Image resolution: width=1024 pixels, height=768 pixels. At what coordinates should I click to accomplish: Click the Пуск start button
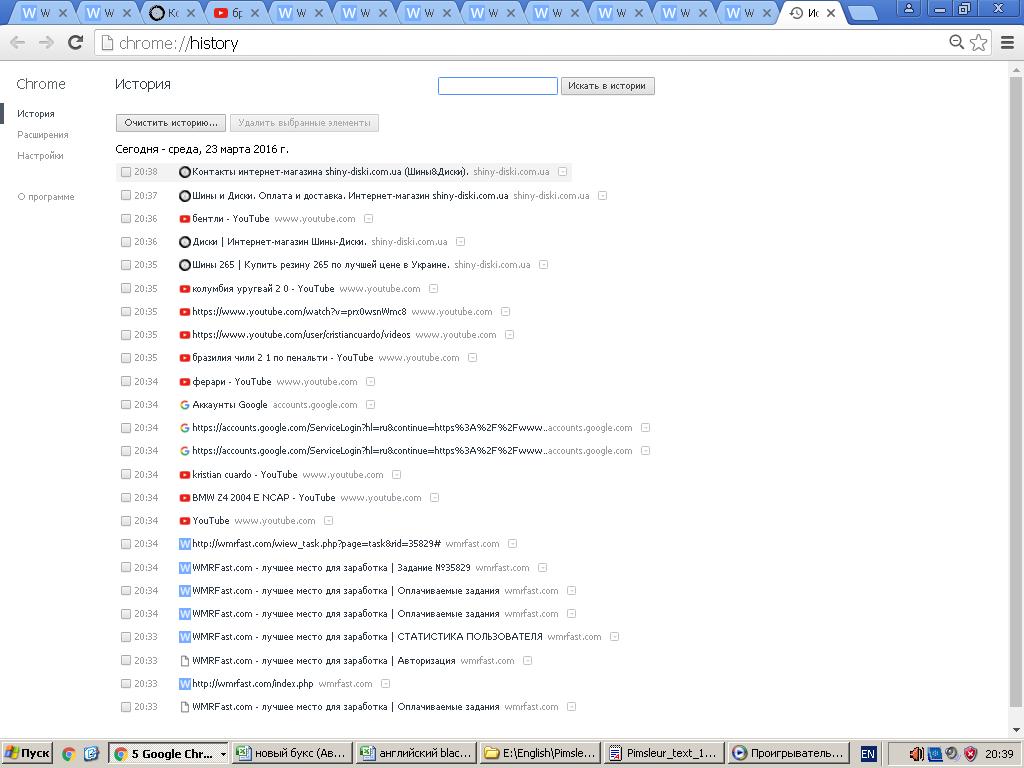(27, 754)
